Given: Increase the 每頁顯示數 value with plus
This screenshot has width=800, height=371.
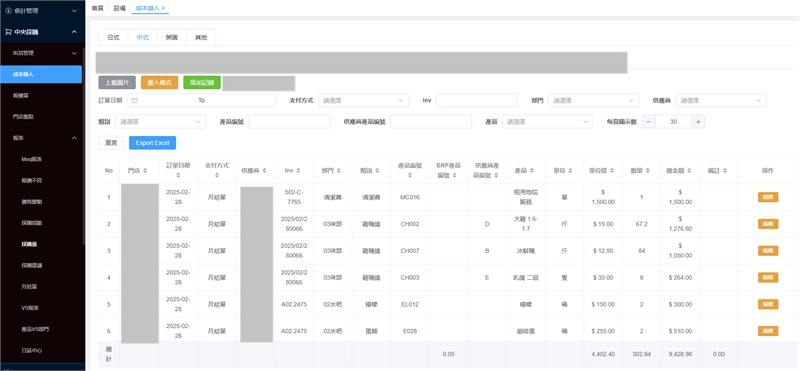Looking at the screenshot, I should point(698,122).
